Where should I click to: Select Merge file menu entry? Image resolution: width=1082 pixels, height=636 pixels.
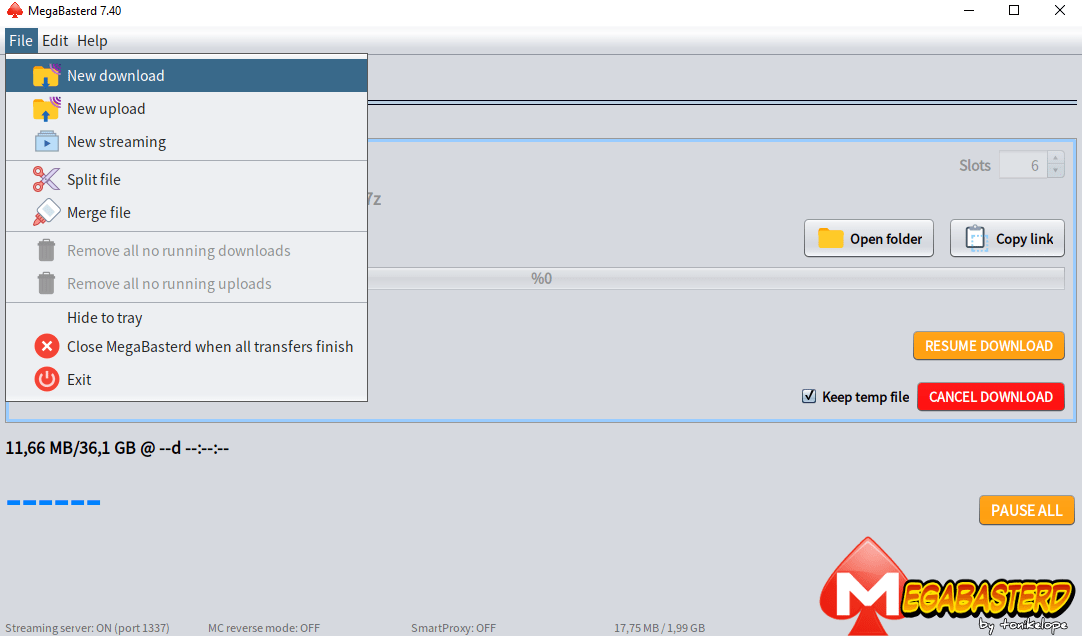186,212
